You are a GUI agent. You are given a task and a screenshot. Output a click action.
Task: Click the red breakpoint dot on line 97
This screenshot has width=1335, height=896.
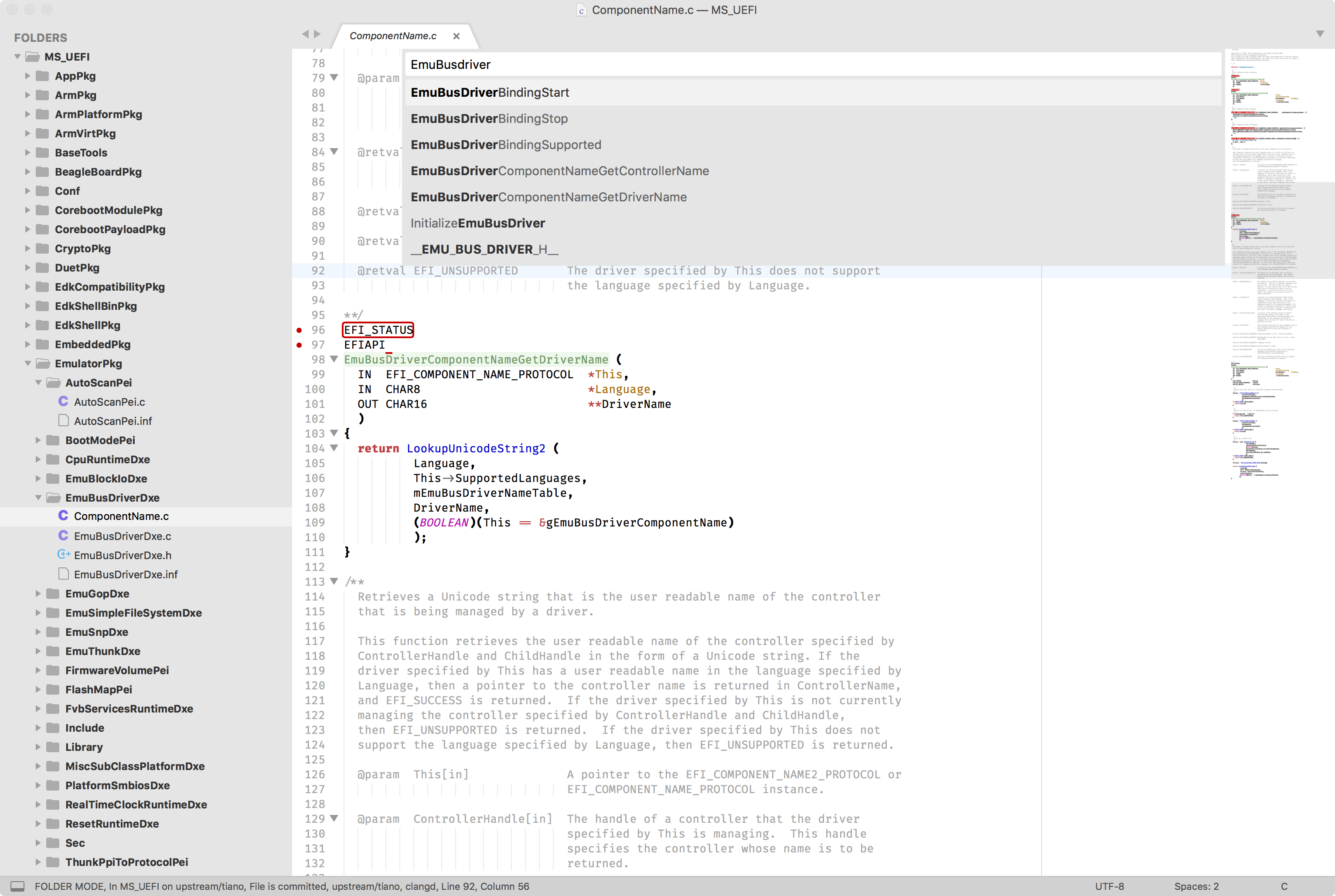pyautogui.click(x=299, y=345)
